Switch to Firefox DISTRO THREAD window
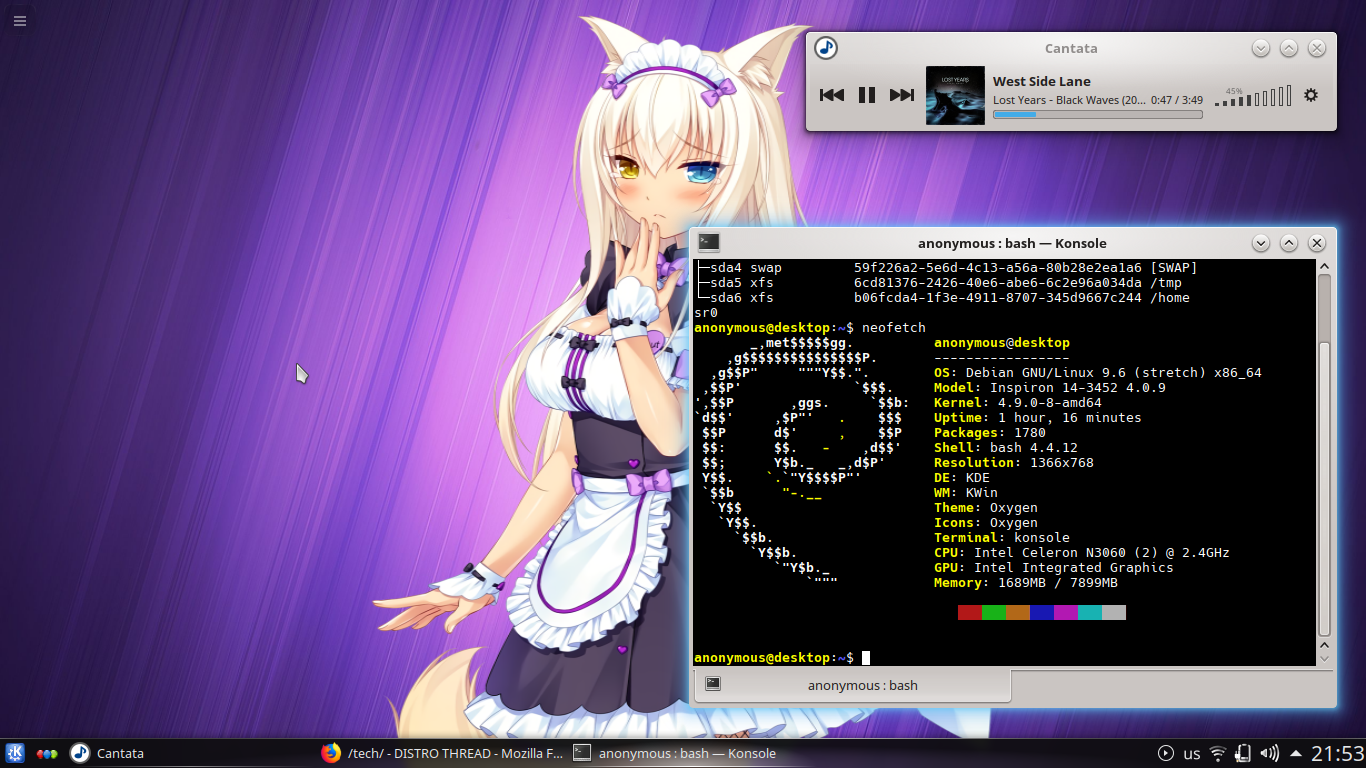Viewport: 1366px width, 768px height. tap(442, 753)
